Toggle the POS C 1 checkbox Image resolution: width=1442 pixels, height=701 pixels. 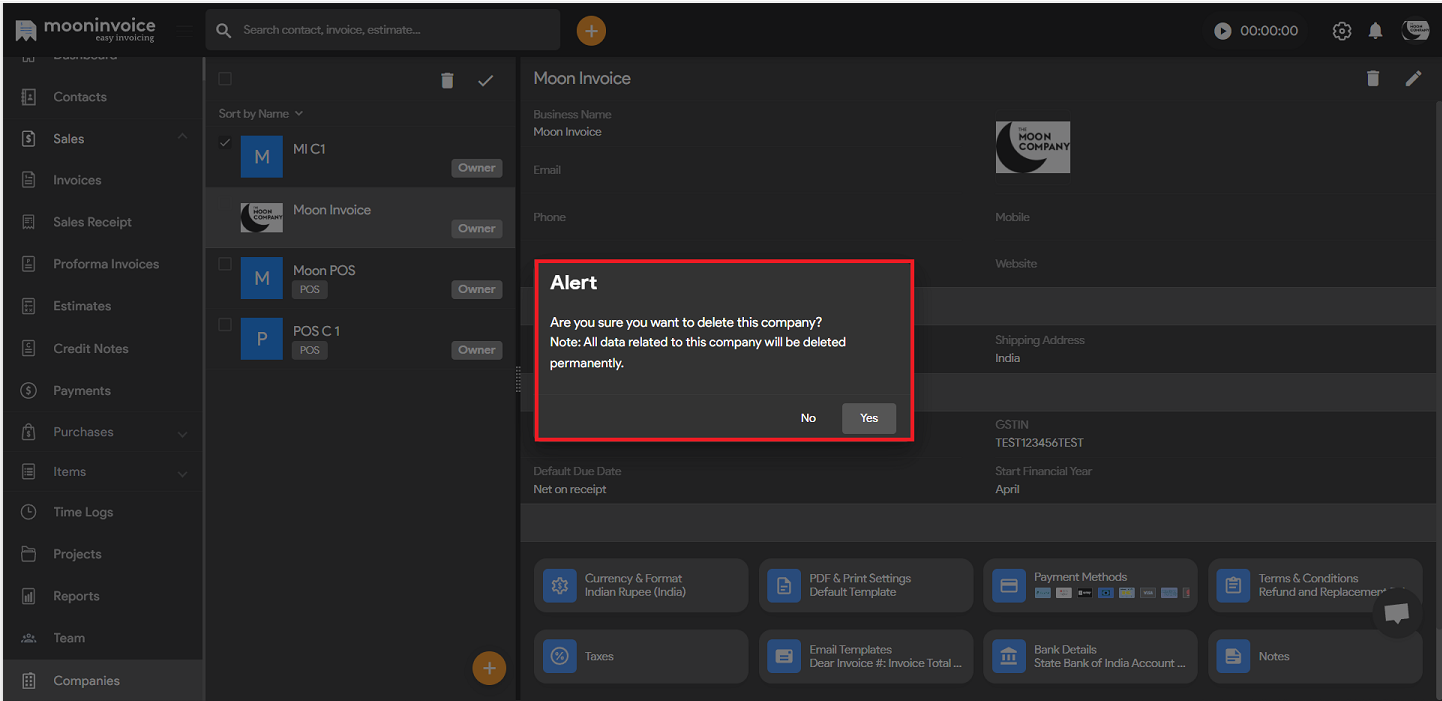pos(225,324)
